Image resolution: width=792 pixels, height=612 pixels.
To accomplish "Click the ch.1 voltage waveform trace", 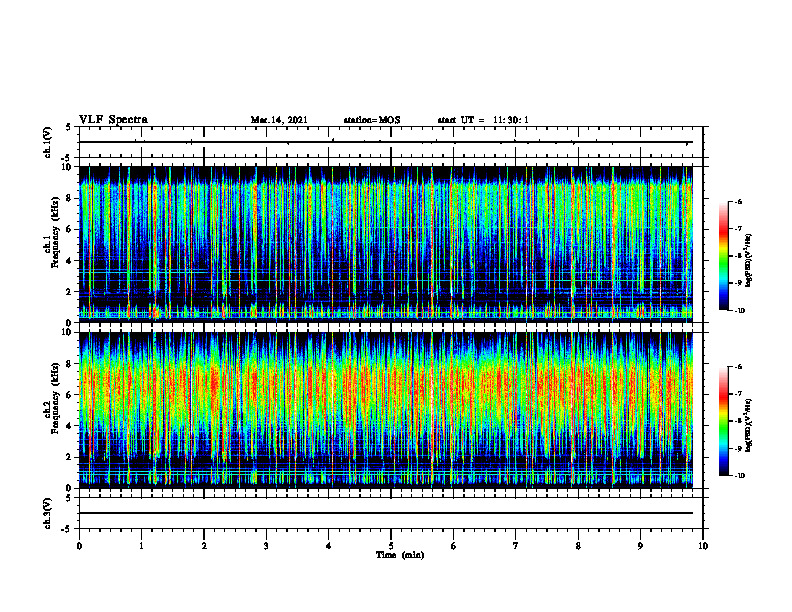I will tap(386, 142).
